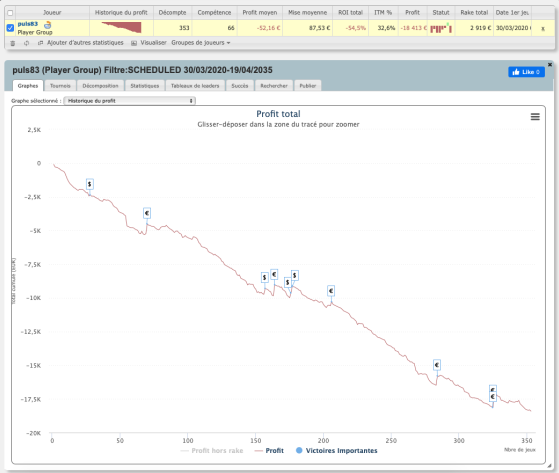Image resolution: width=559 pixels, height=473 pixels.
Task: Open the Décomposition tab
Action: click(100, 86)
